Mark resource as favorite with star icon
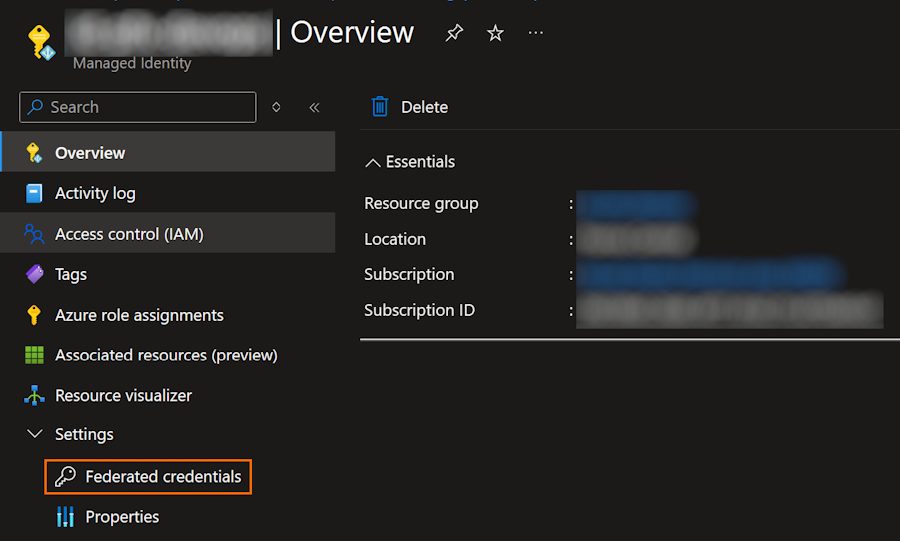The width and height of the screenshot is (900, 541). click(x=495, y=33)
